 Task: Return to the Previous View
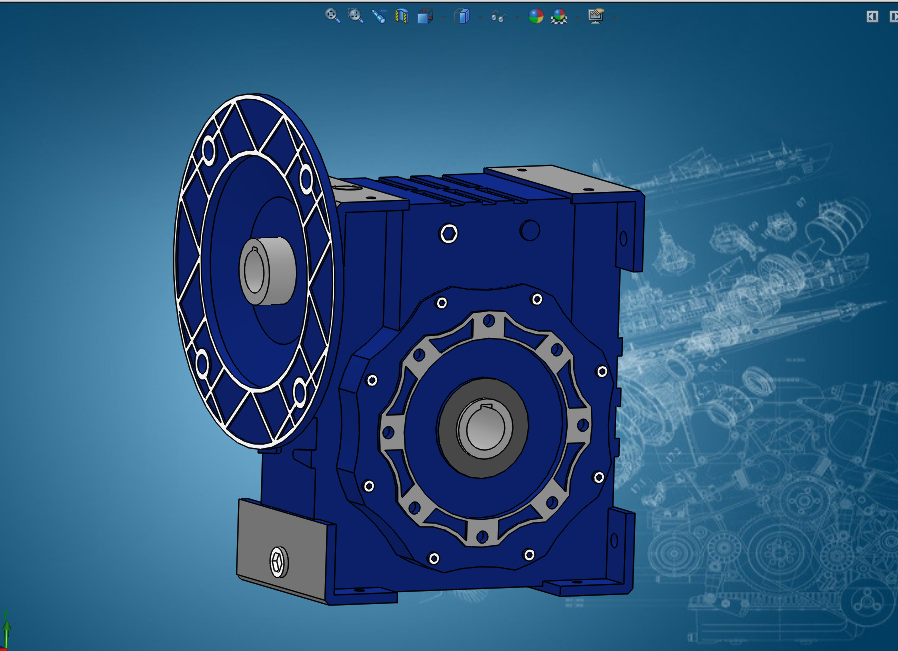pyautogui.click(x=379, y=16)
